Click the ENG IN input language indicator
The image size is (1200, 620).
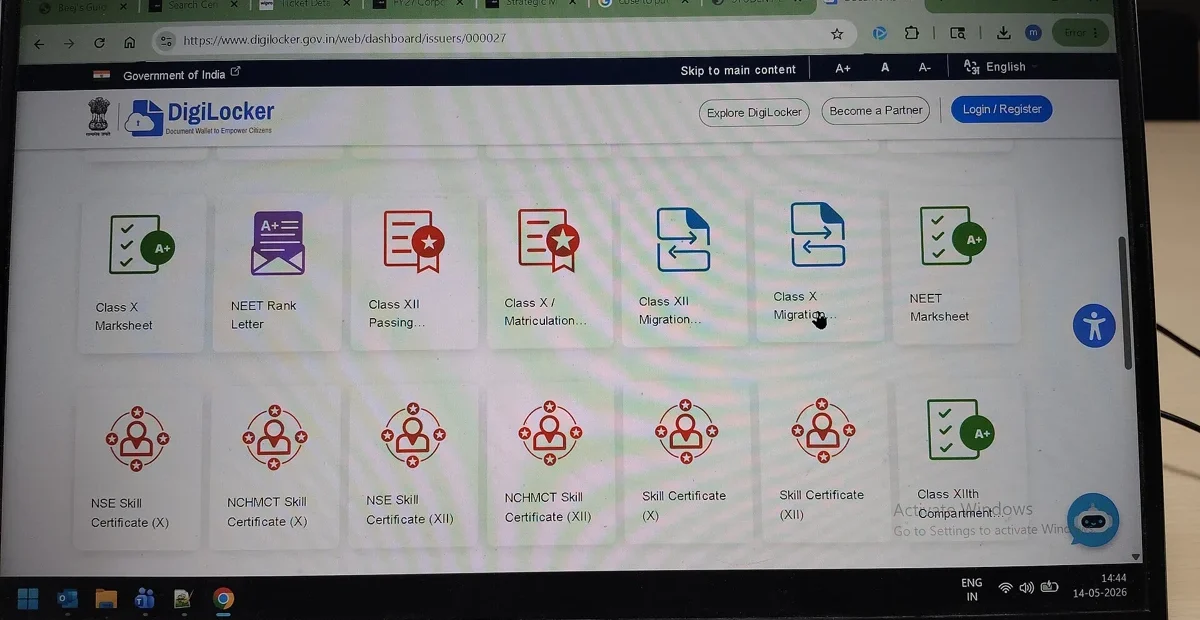pyautogui.click(x=972, y=589)
